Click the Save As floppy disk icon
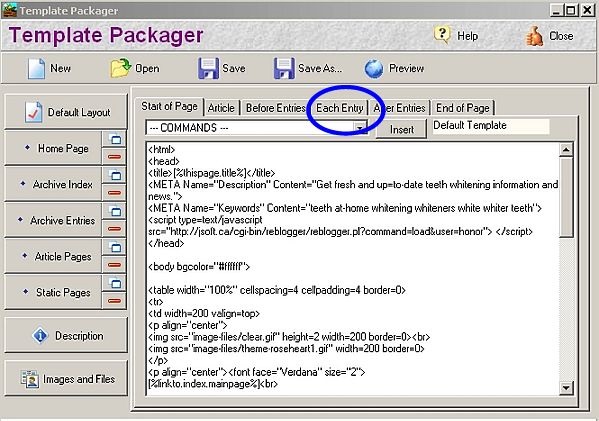 tap(284, 68)
